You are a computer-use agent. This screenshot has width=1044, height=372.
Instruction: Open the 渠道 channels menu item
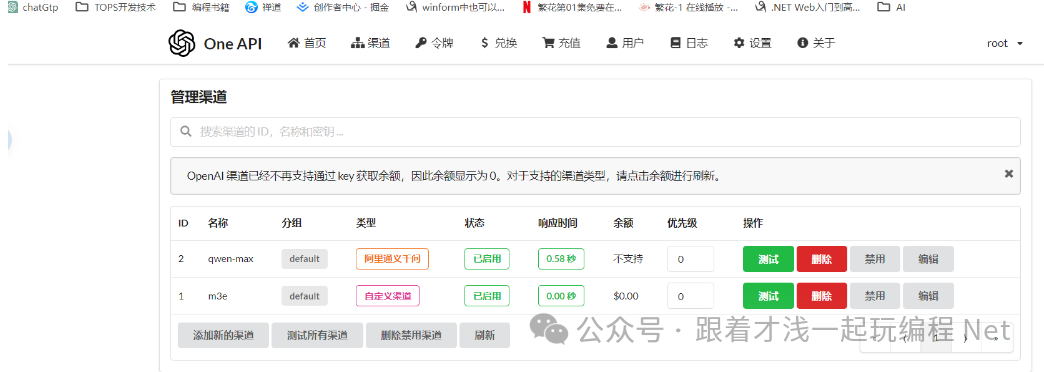[x=370, y=43]
